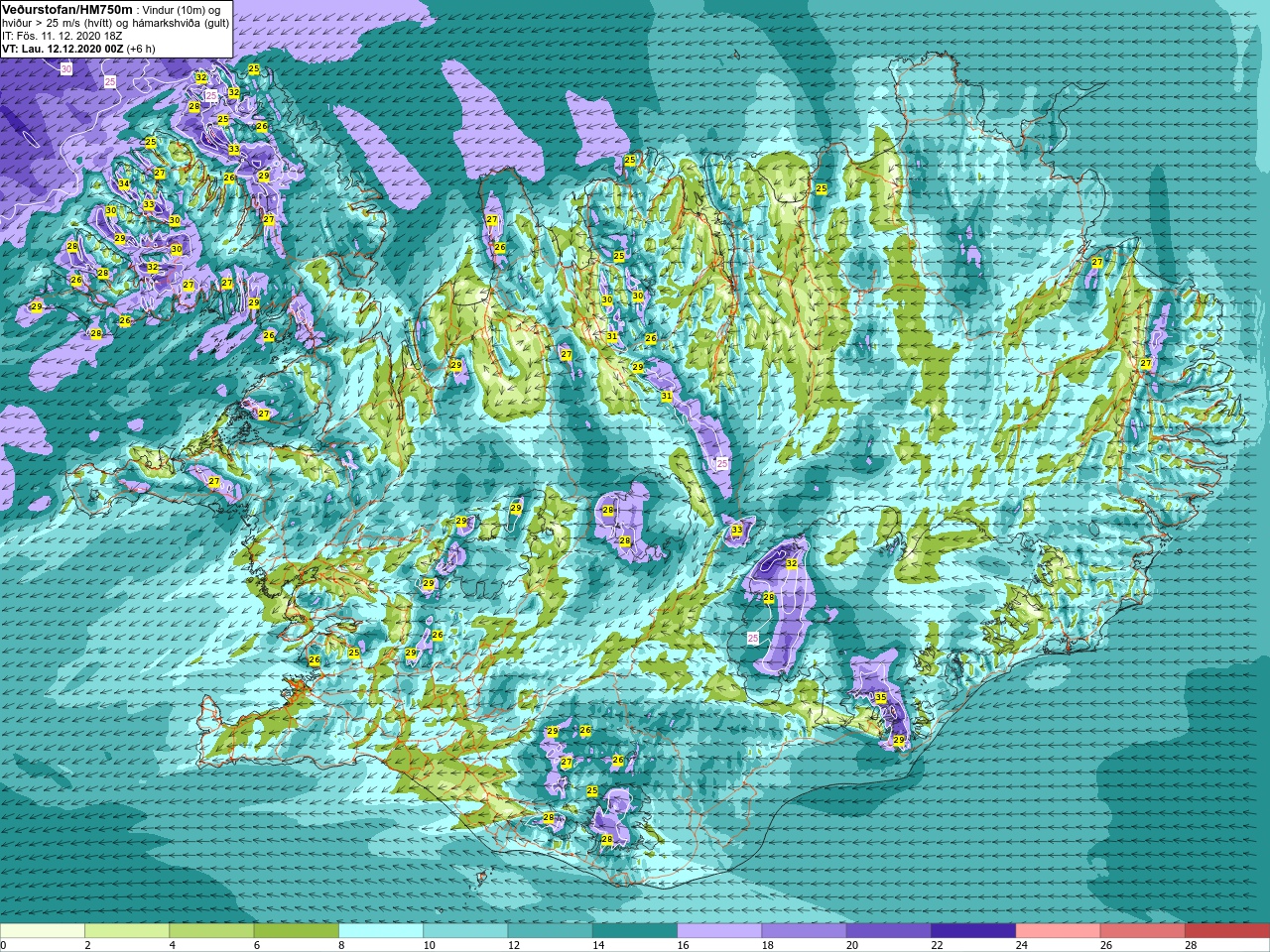
Task: Click the 0–2 m/s pale yellow legend swatch
Action: tap(43, 930)
